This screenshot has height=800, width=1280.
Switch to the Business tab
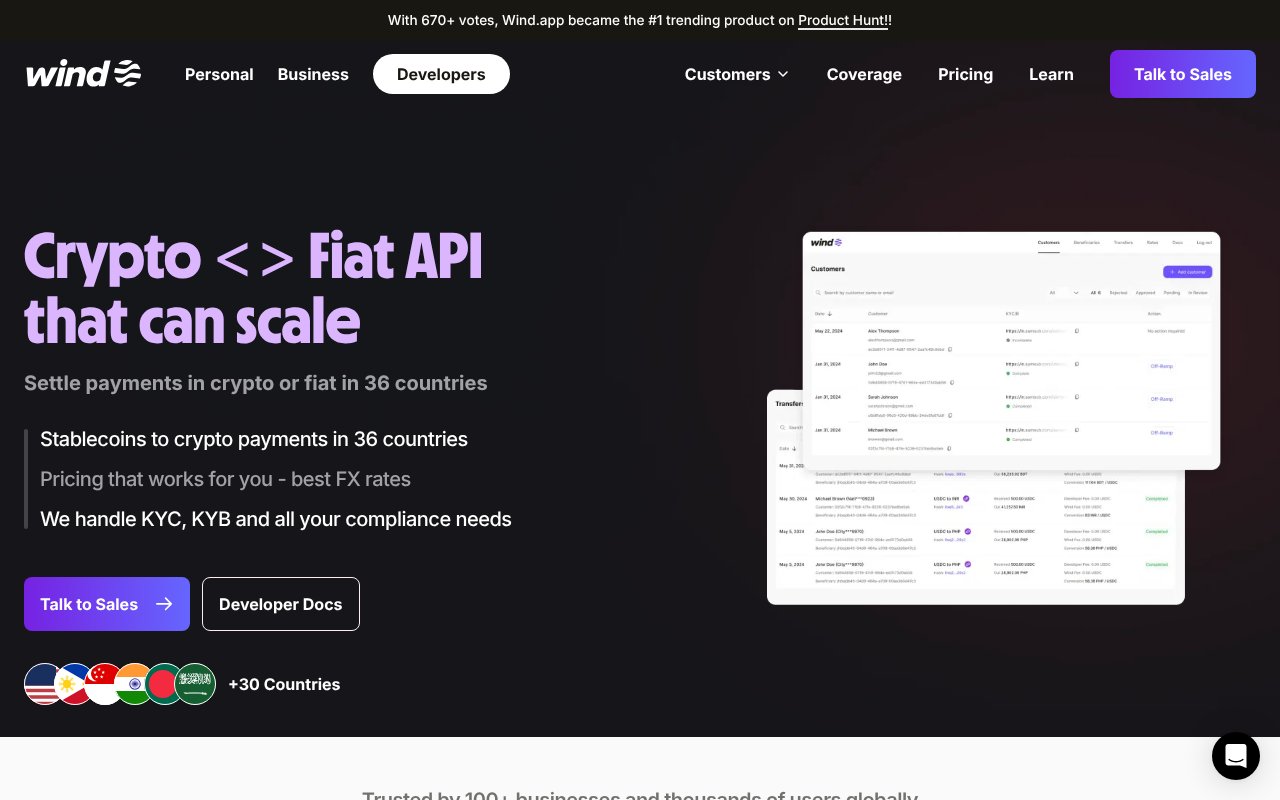click(x=313, y=74)
